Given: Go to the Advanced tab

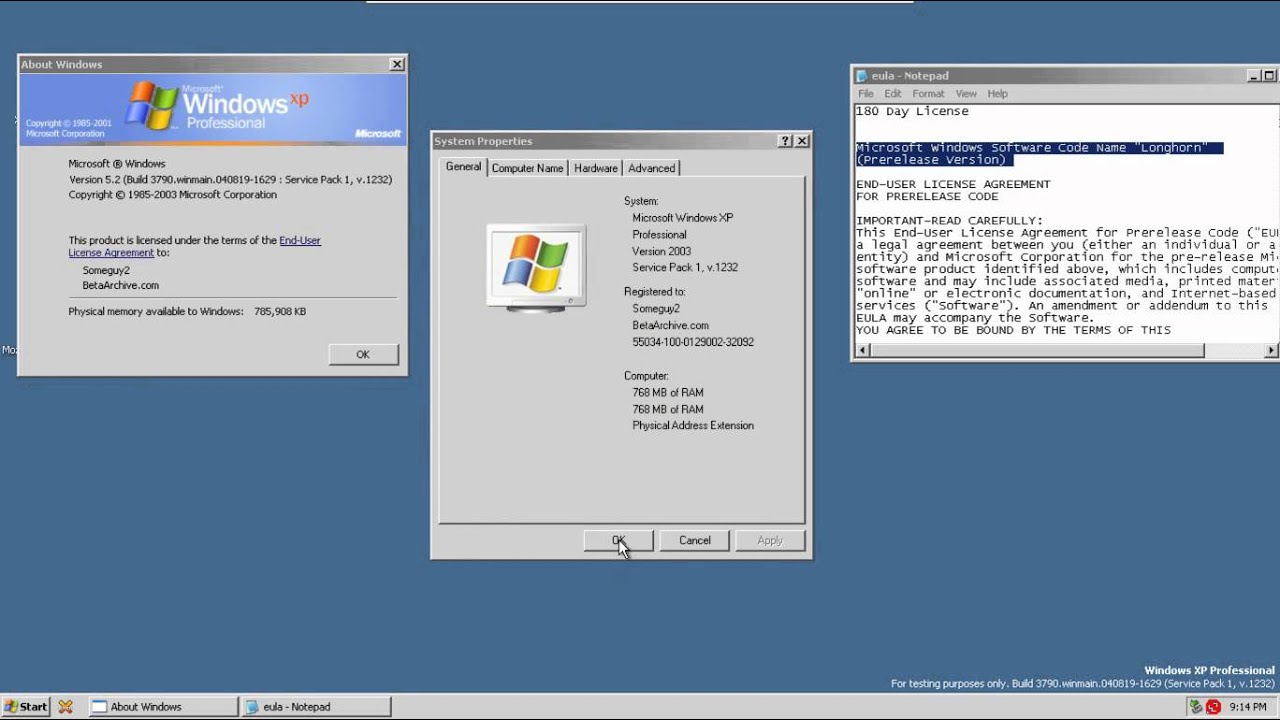Looking at the screenshot, I should click(651, 168).
